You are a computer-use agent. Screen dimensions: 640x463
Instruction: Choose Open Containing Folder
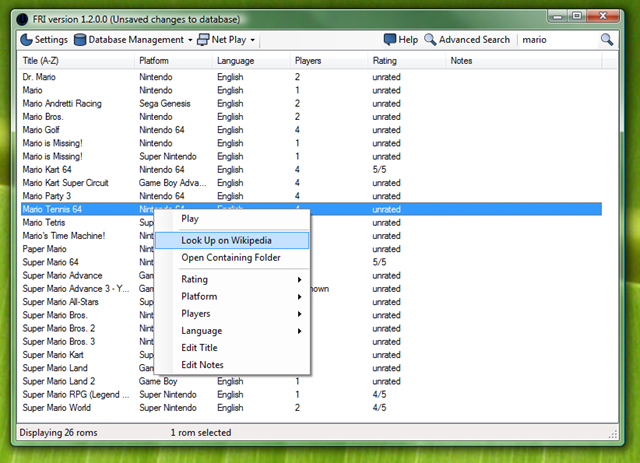[x=232, y=258]
